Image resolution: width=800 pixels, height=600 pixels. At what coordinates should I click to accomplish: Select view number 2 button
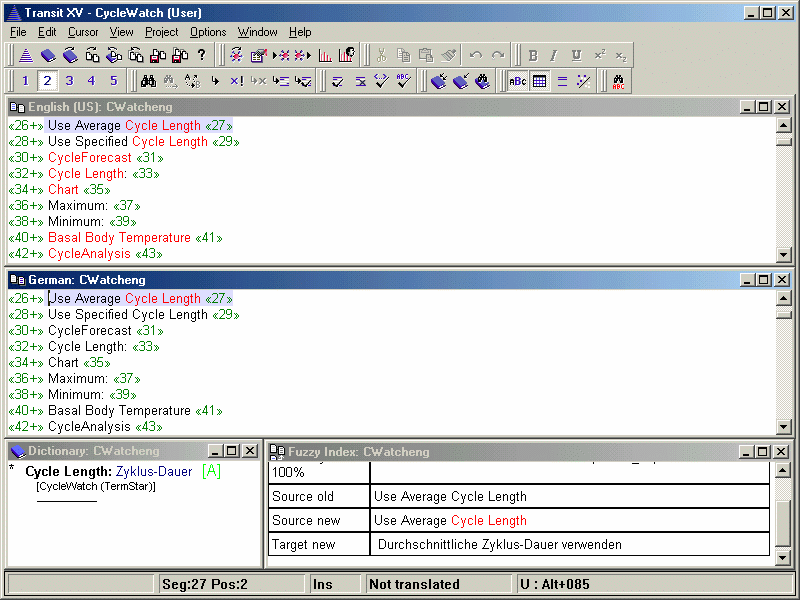pos(47,81)
